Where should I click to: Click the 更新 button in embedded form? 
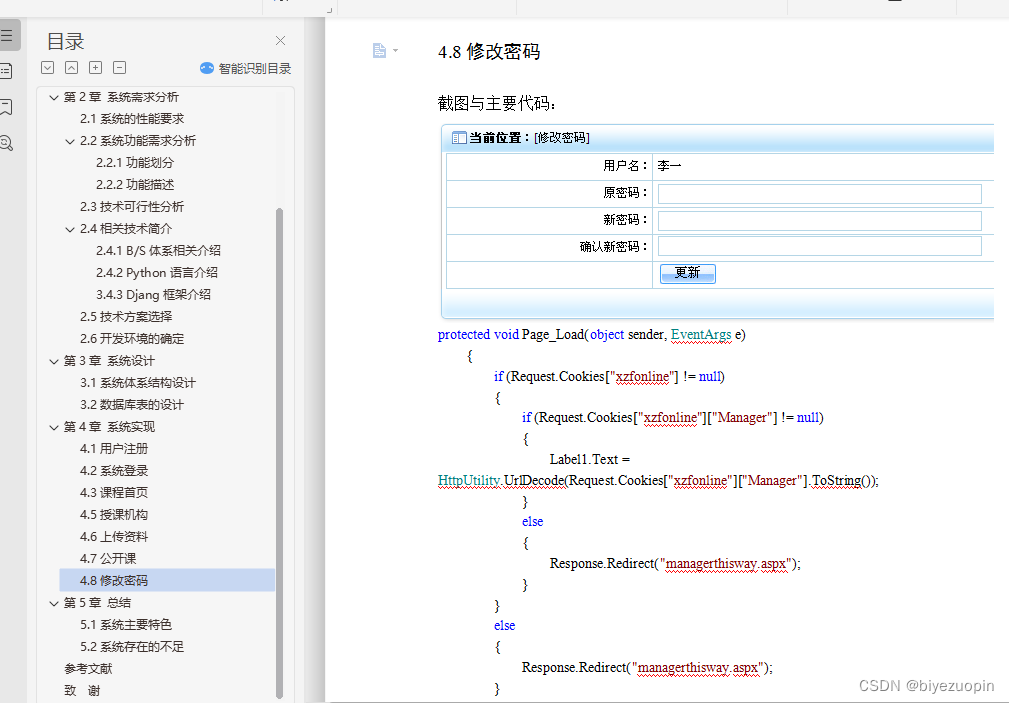[687, 274]
